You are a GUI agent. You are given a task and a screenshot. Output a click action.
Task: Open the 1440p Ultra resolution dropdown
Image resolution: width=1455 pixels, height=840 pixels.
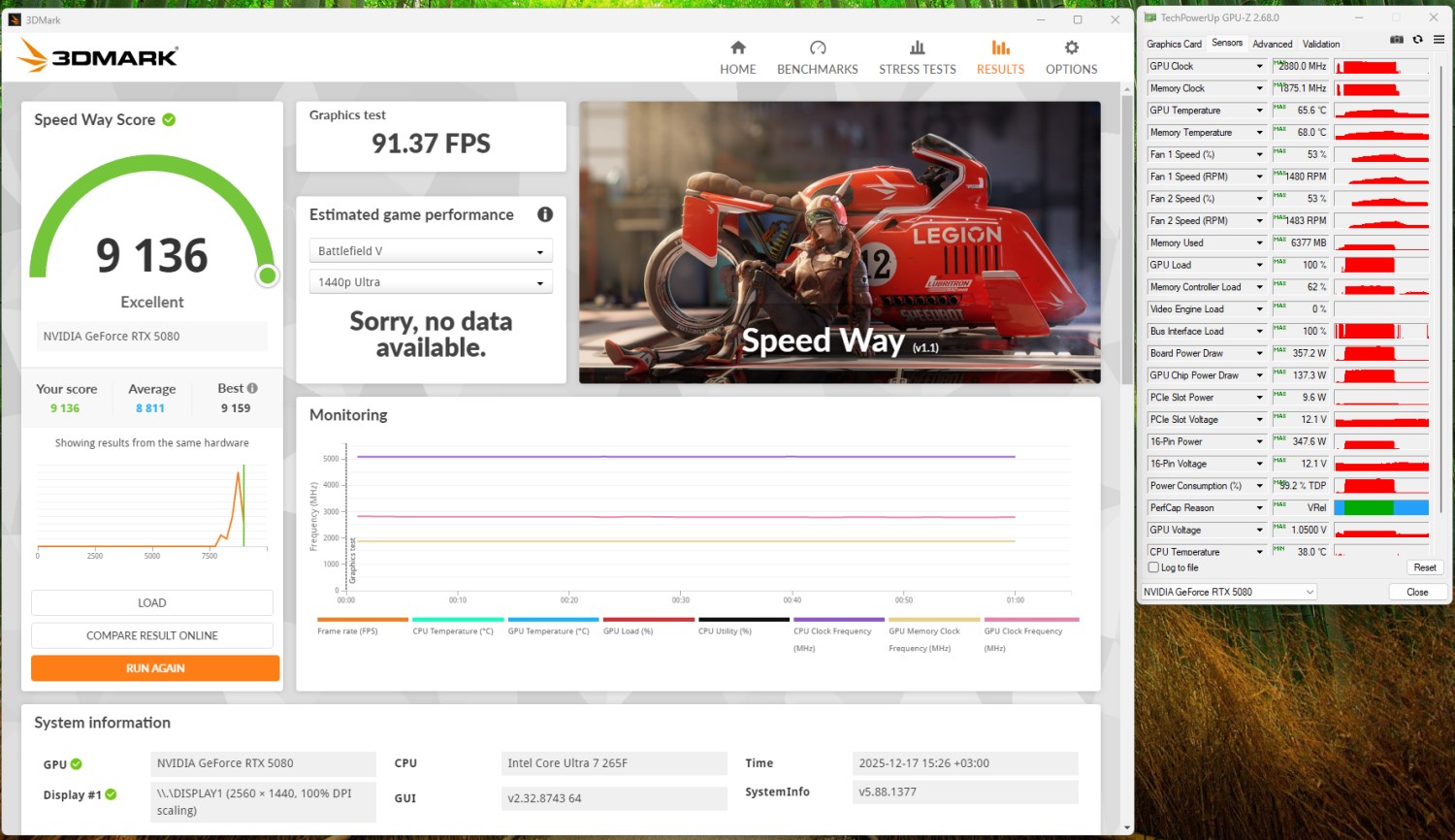[x=431, y=282]
